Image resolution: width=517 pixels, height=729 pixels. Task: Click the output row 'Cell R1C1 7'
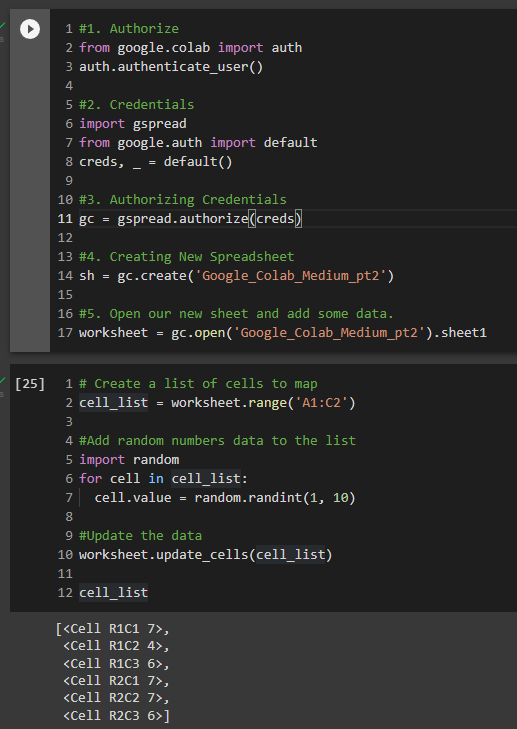click(x=113, y=629)
